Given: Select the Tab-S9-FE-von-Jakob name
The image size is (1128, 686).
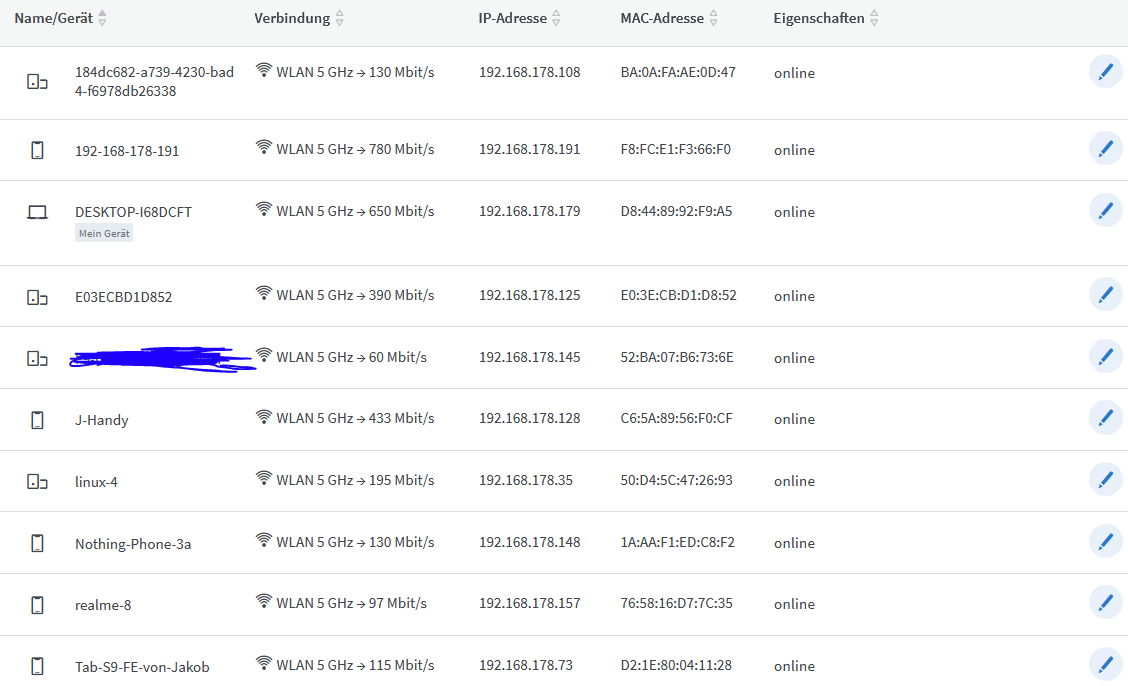Looking at the screenshot, I should [x=142, y=667].
